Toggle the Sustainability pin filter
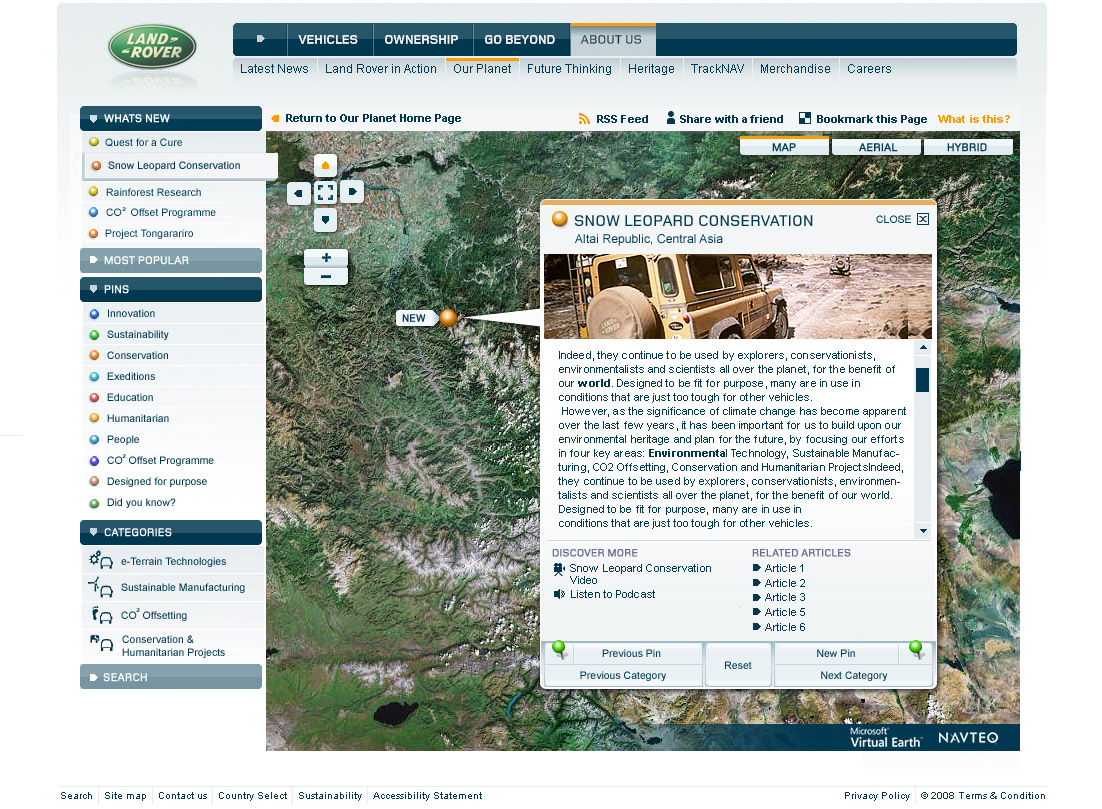This screenshot has width=1102, height=809. [171, 335]
